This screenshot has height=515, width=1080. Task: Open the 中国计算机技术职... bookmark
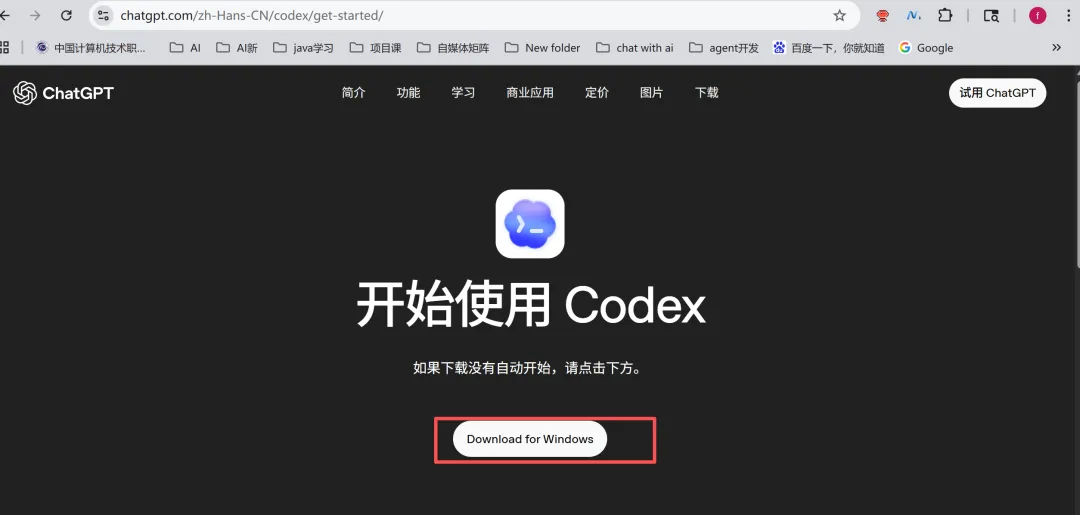click(x=91, y=48)
